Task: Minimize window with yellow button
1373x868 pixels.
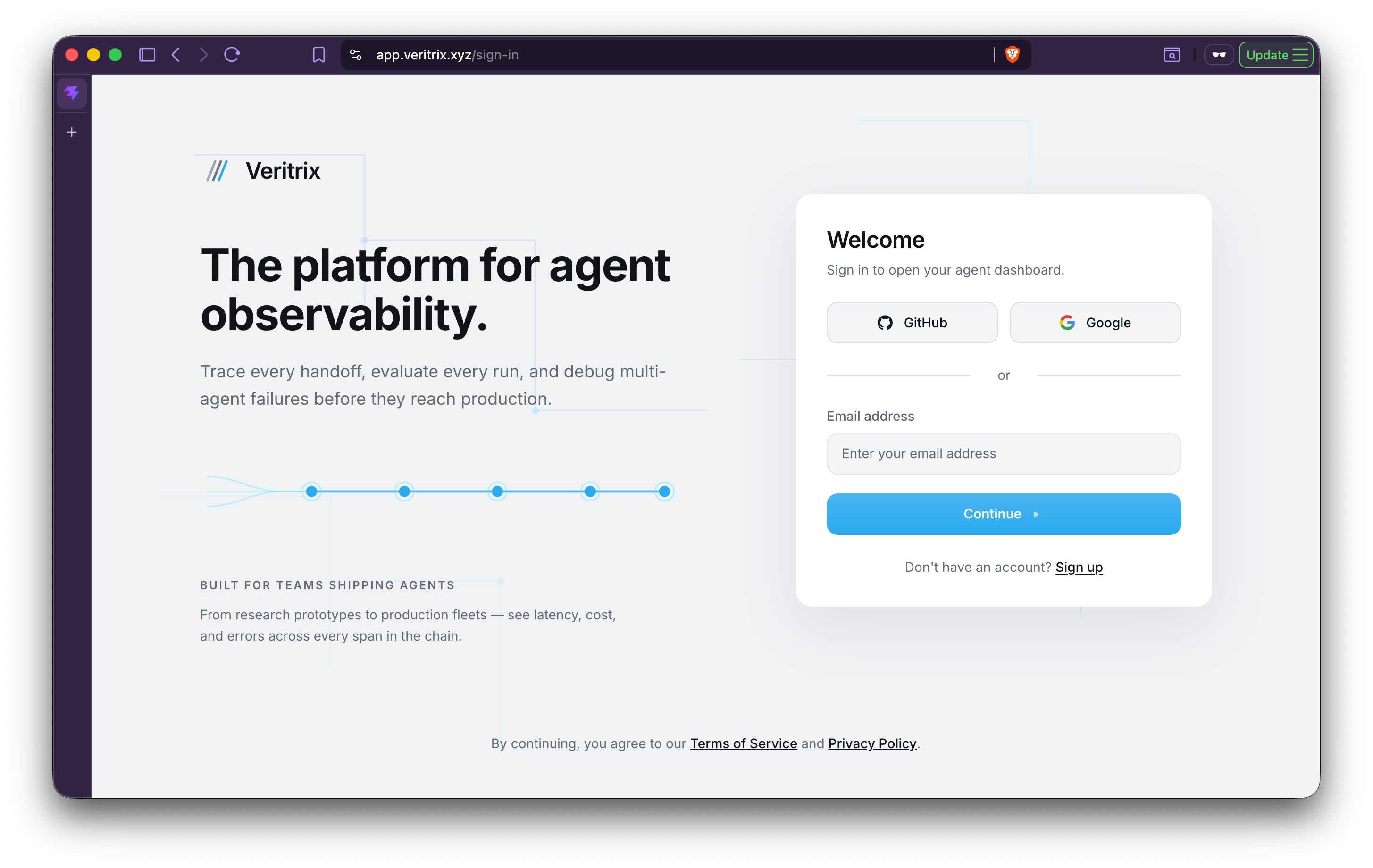Action: pyautogui.click(x=93, y=55)
